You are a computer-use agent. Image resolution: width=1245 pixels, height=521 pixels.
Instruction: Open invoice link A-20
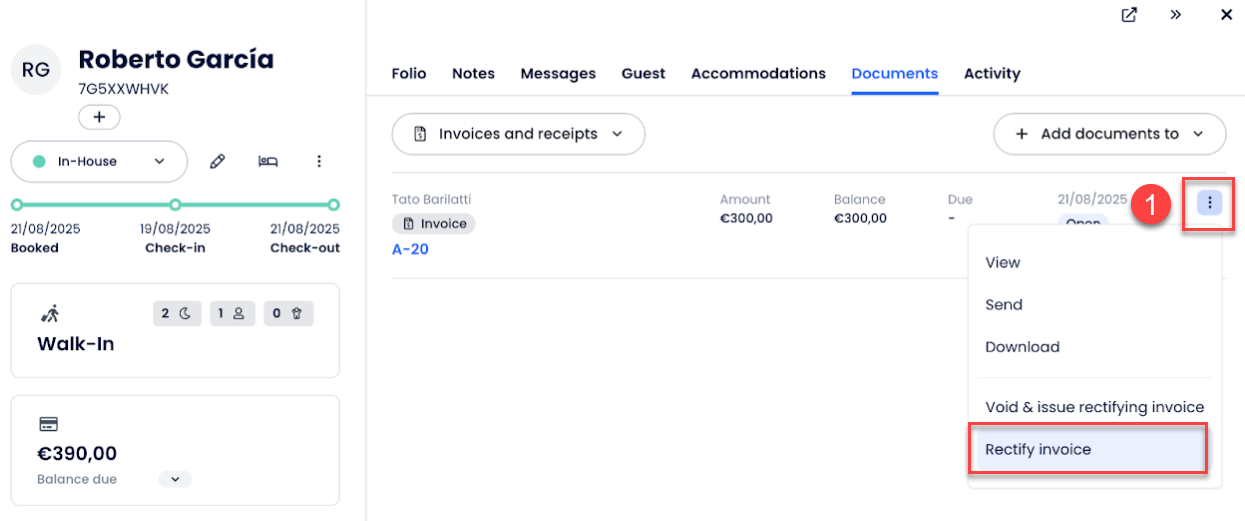click(x=410, y=249)
